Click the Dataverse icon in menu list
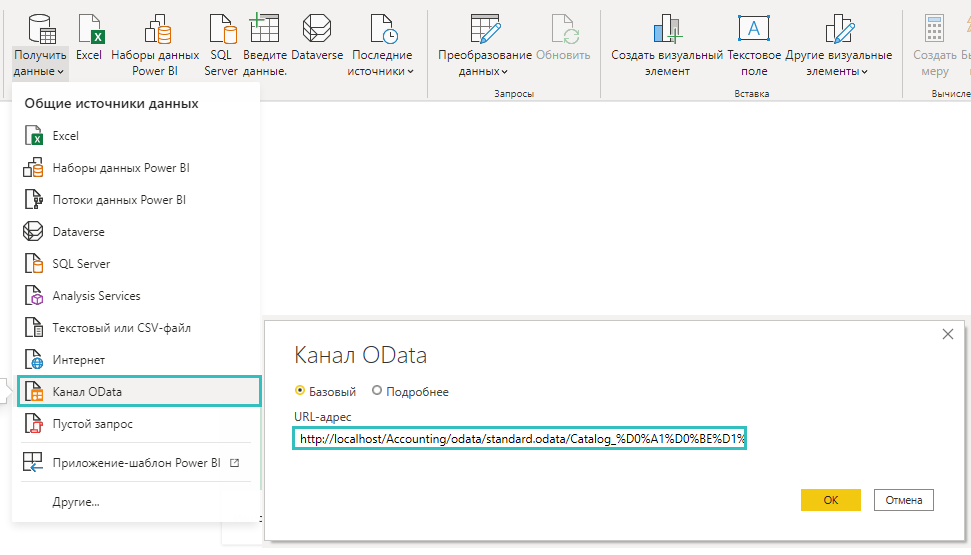The width and height of the screenshot is (971, 555). tap(33, 232)
